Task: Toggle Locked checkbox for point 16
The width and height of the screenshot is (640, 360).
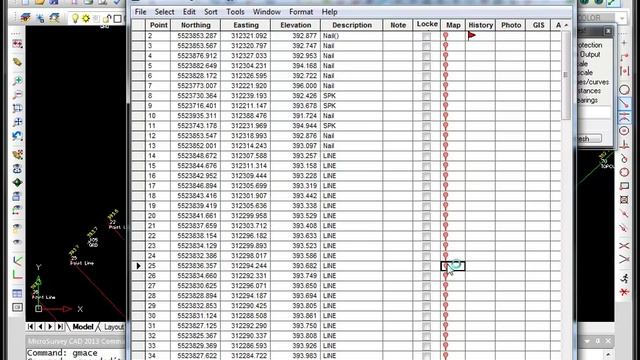Action: tap(426, 176)
